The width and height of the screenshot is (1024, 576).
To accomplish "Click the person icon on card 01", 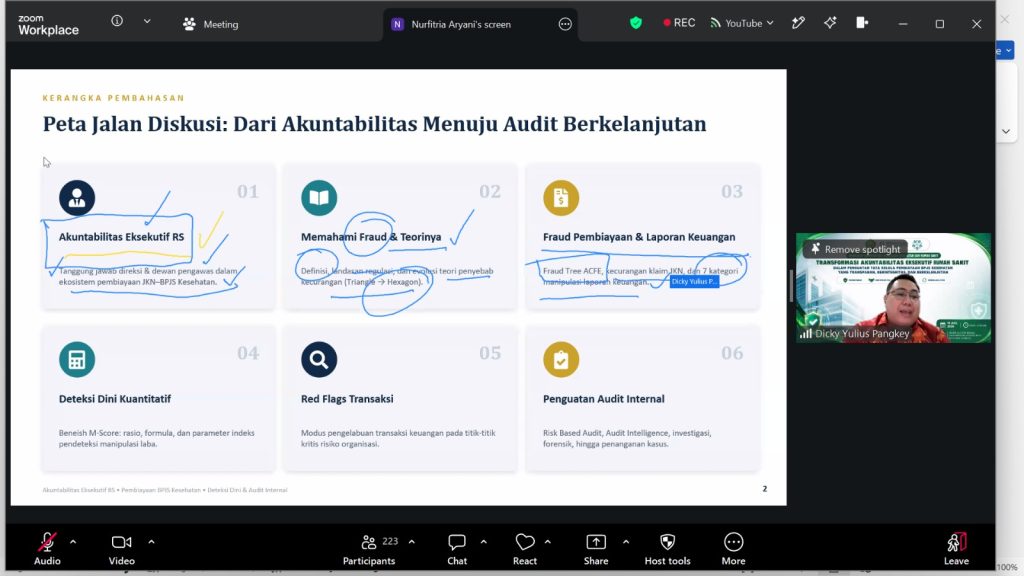I will (77, 198).
